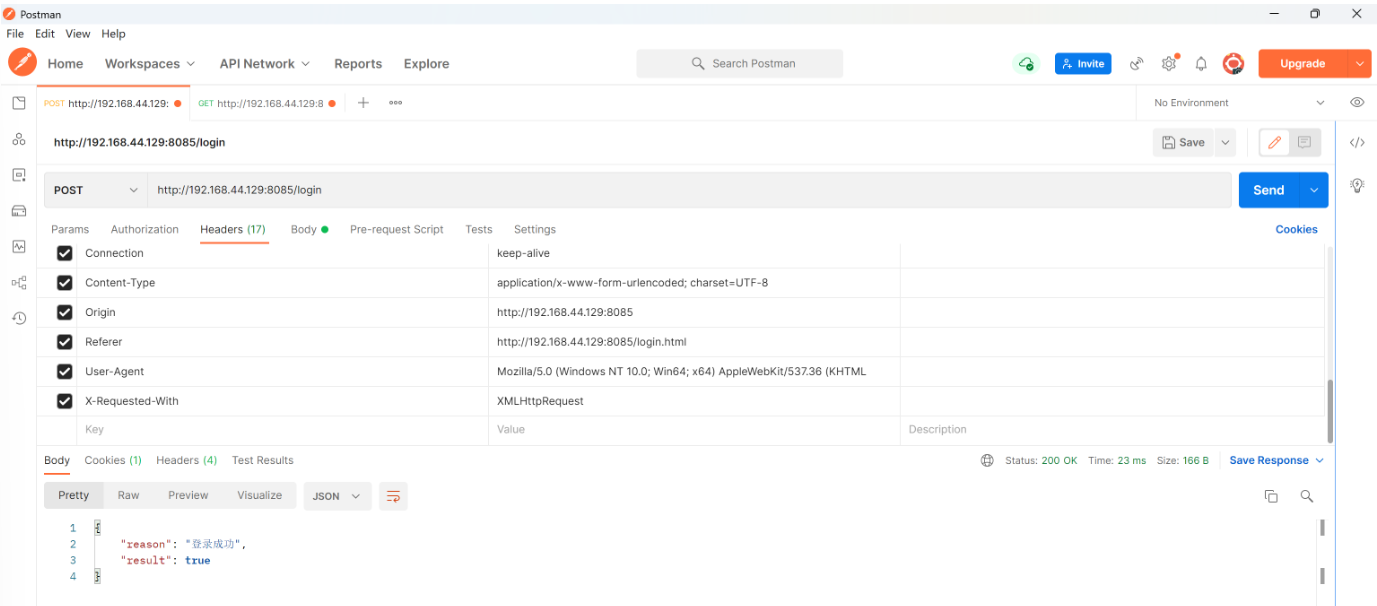Open the notifications bell icon

point(1201,63)
